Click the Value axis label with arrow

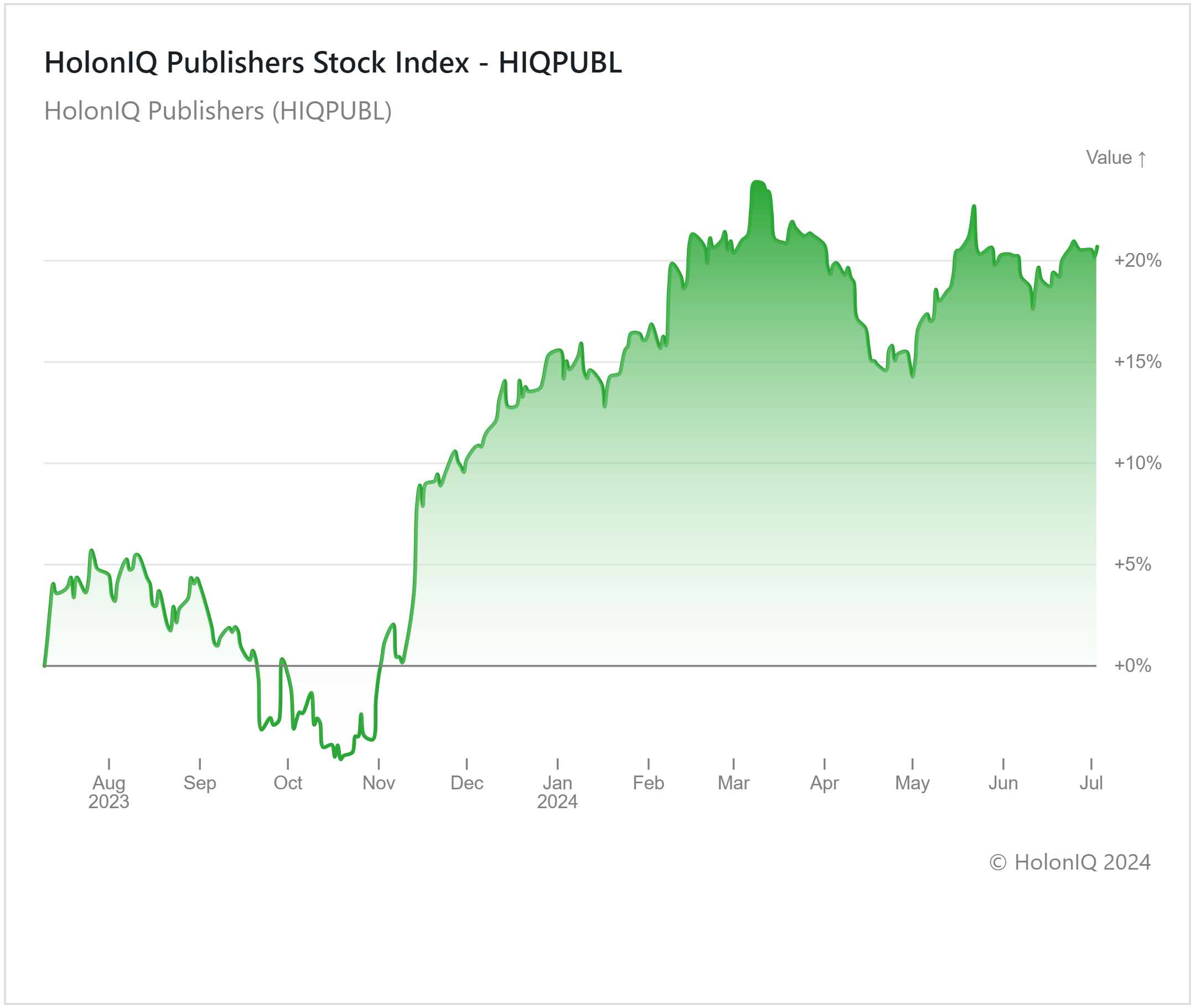click(x=1116, y=158)
